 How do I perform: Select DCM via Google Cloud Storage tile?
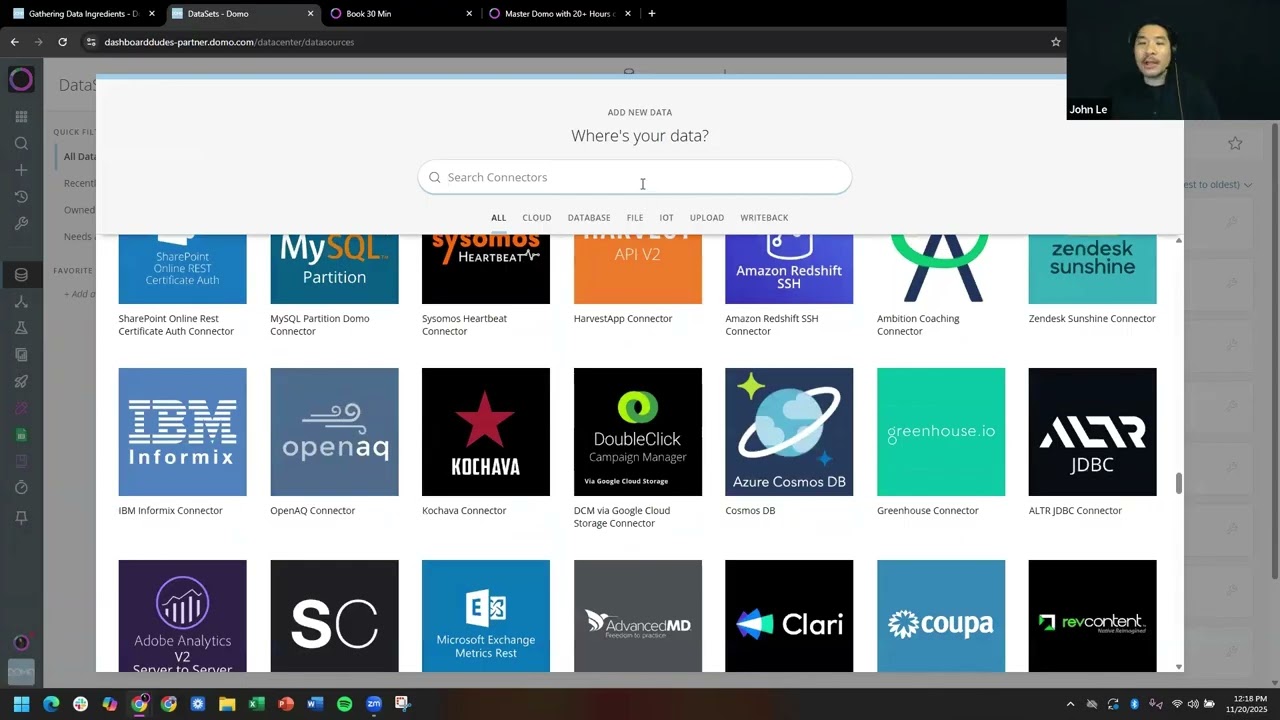(638, 432)
